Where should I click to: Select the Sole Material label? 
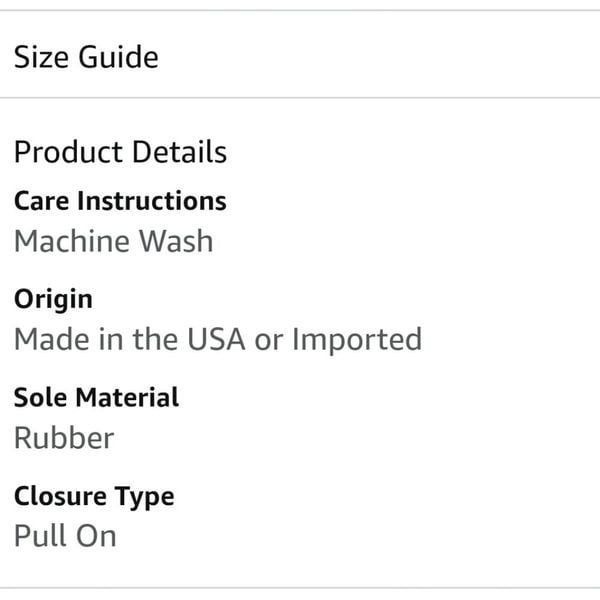coord(96,397)
